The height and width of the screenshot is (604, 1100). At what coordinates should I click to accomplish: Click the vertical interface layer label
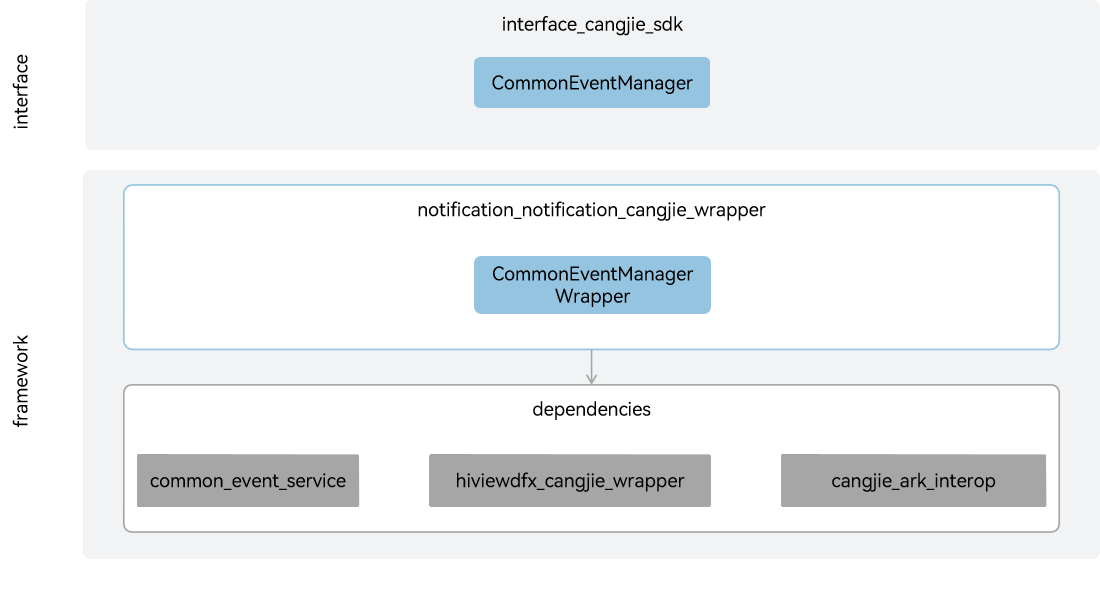21,91
